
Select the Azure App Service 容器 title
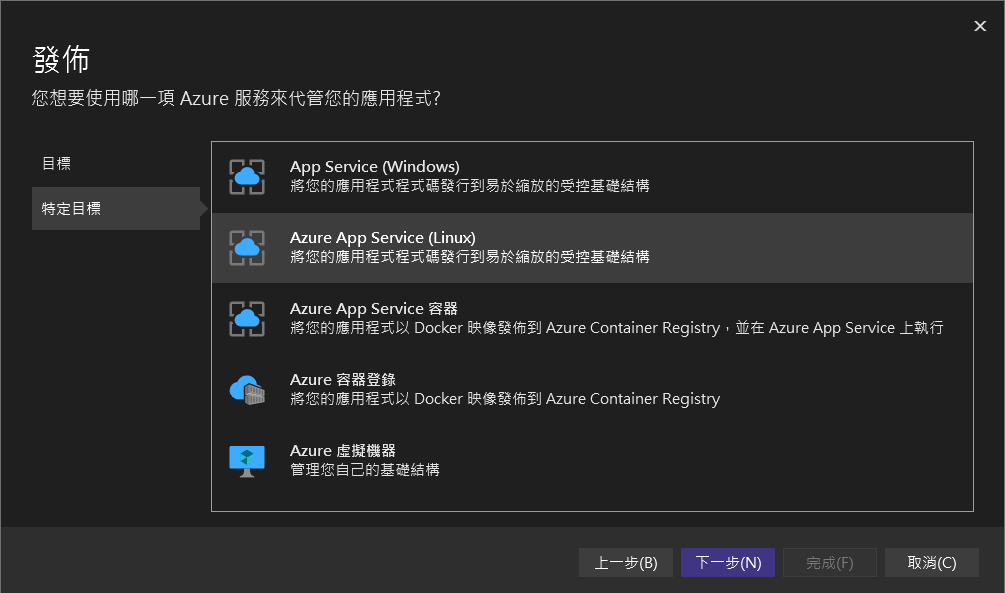point(373,309)
